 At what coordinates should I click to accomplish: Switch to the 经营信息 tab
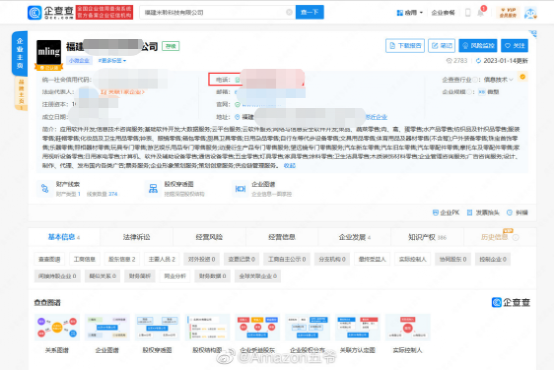point(282,237)
